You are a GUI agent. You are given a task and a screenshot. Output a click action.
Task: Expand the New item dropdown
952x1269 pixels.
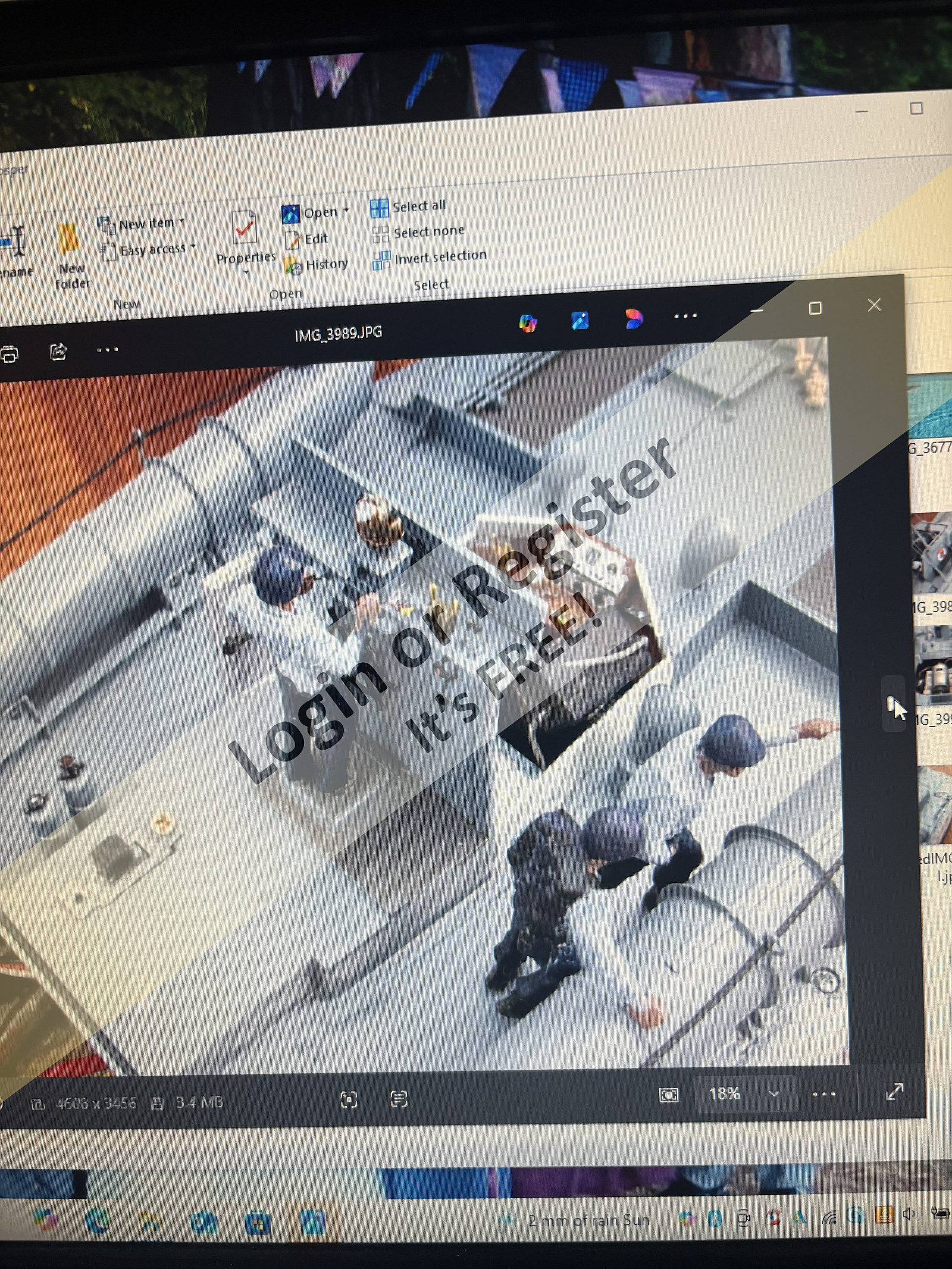pyautogui.click(x=181, y=221)
